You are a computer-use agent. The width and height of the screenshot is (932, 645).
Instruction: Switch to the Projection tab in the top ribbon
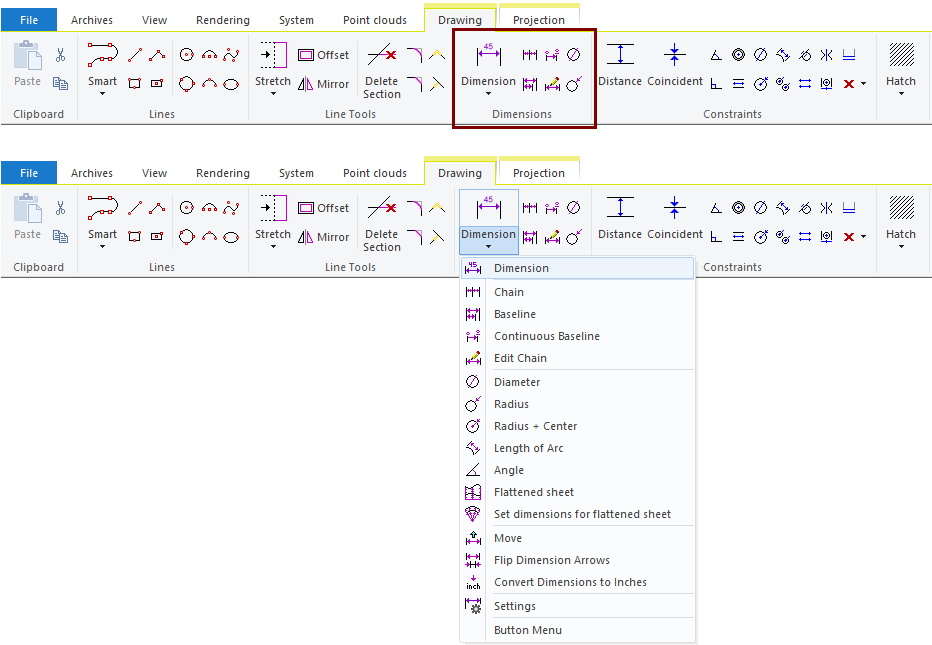click(x=539, y=20)
